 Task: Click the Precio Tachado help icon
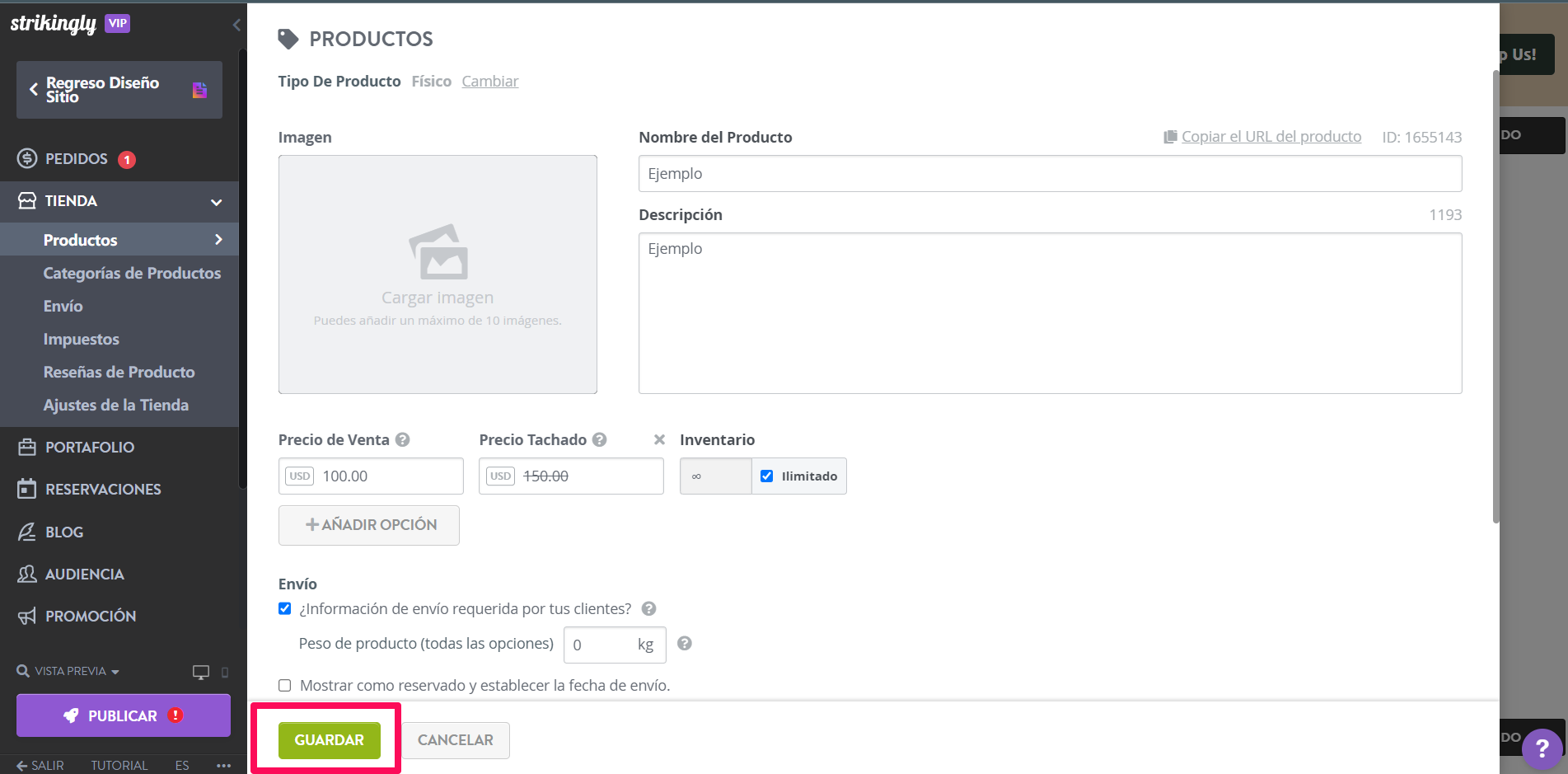600,439
